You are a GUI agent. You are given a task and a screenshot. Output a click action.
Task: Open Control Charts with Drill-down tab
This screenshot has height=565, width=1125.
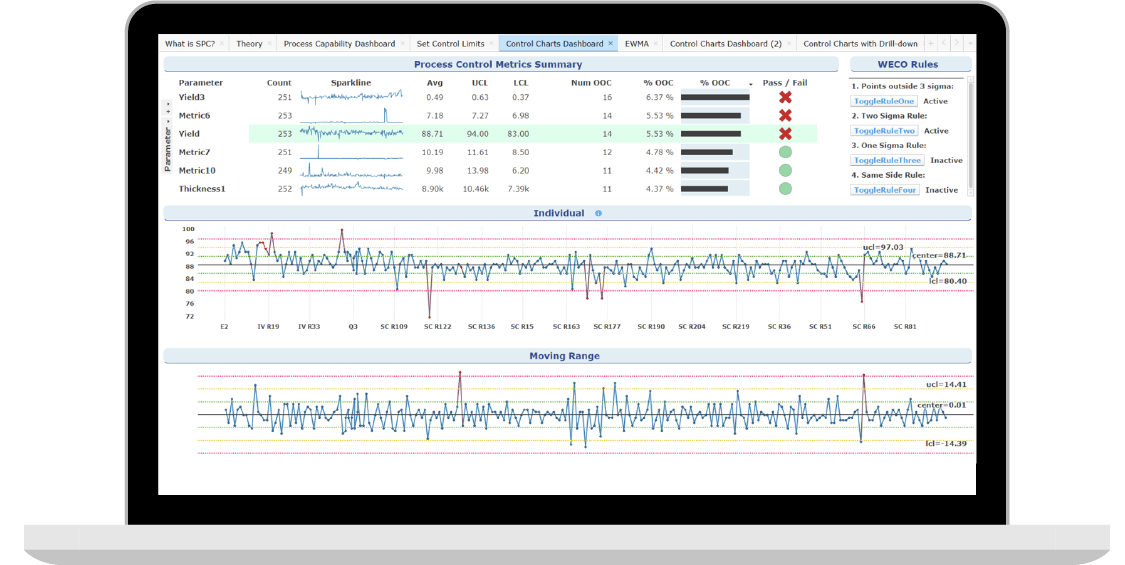(860, 44)
